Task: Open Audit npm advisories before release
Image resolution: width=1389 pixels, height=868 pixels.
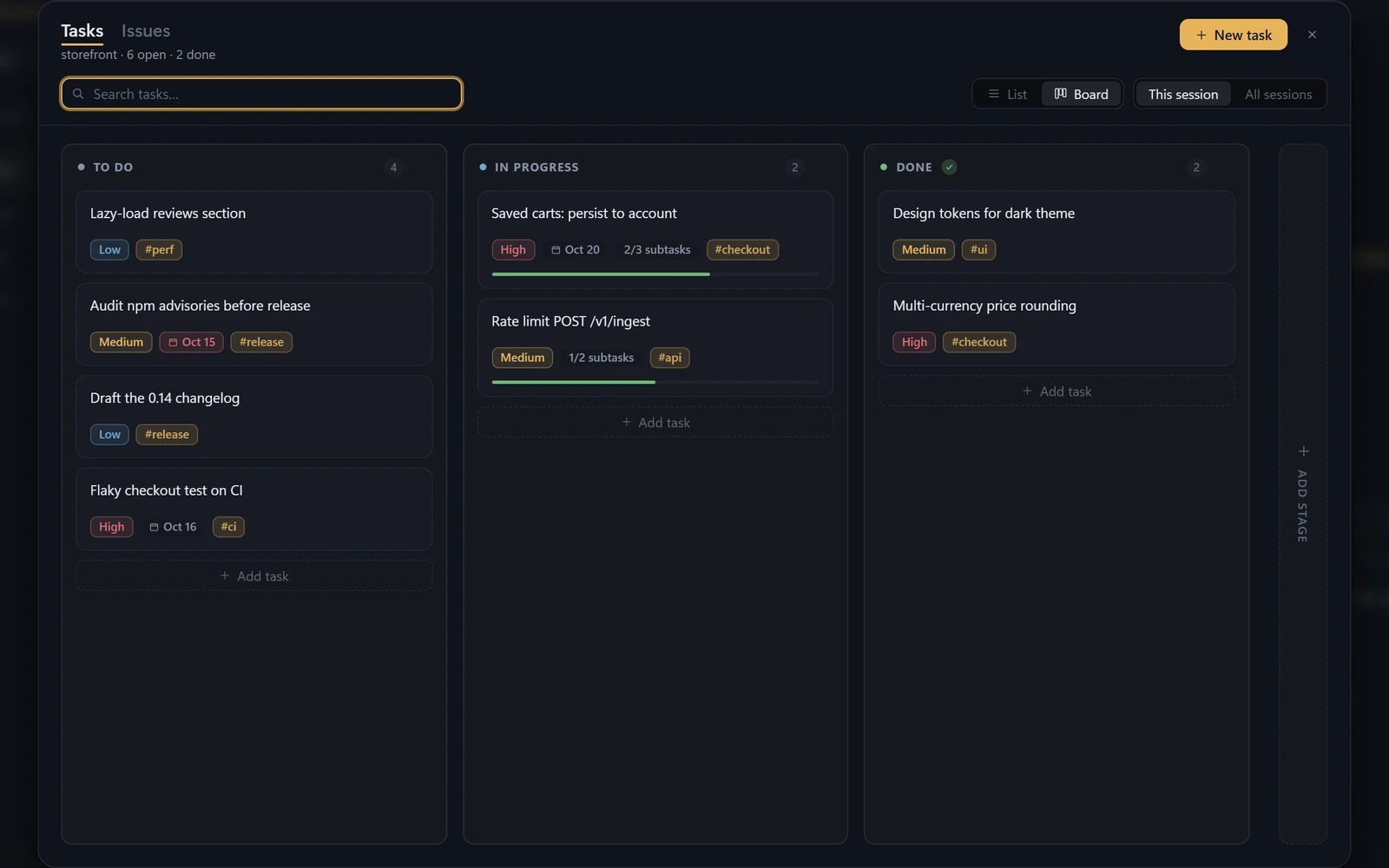Action: [x=254, y=325]
